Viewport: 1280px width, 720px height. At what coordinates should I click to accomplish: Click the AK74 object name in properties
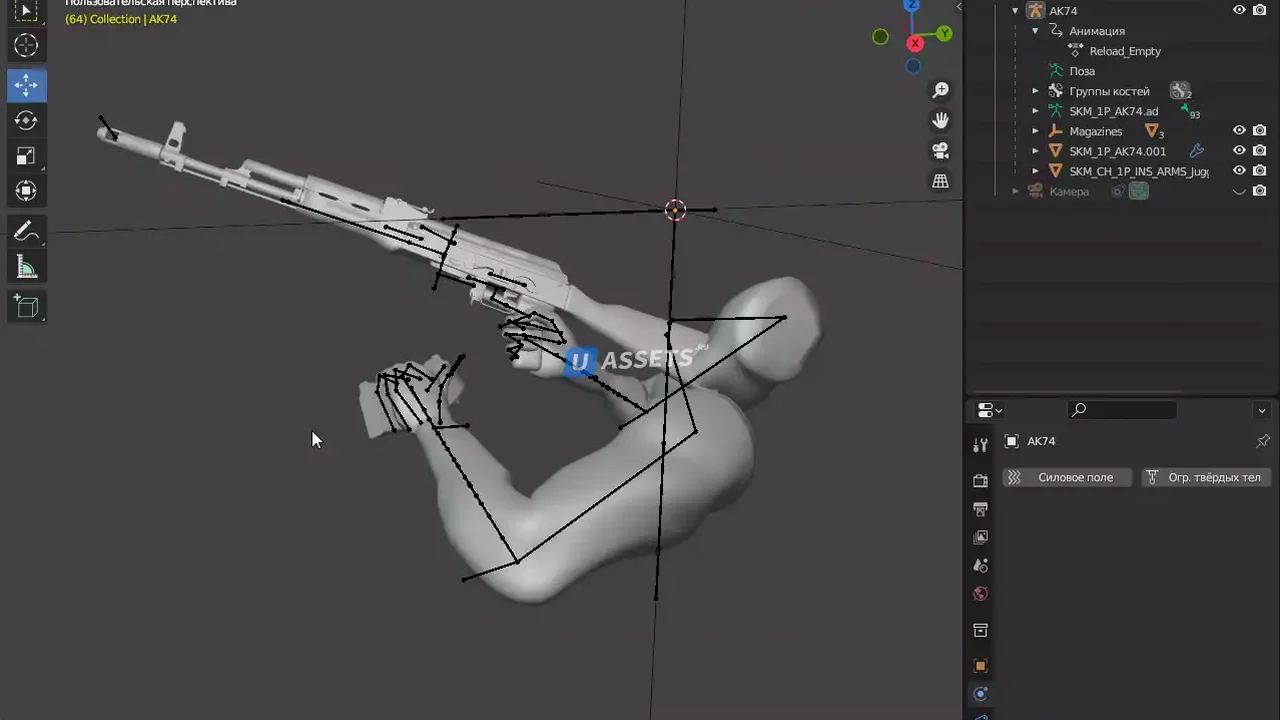coord(1041,441)
